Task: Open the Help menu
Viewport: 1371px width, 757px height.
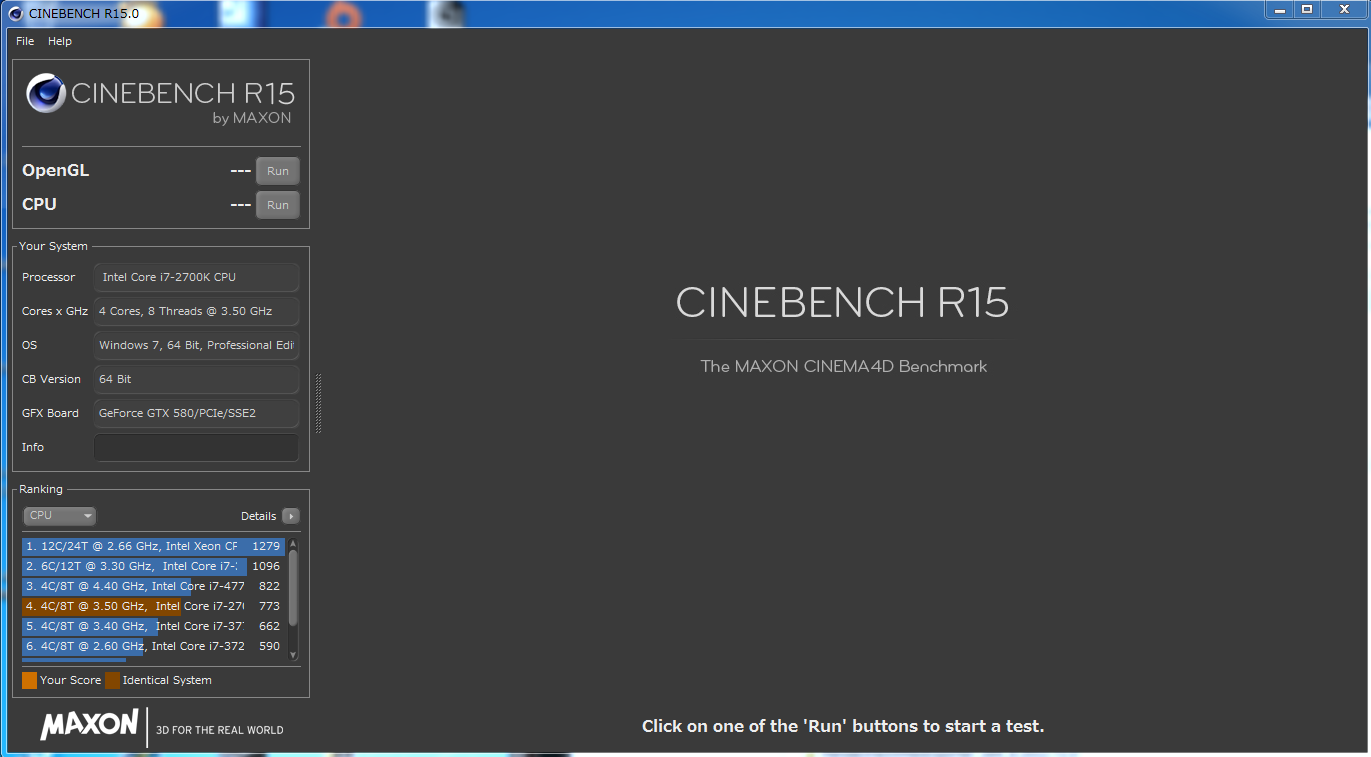Action: pos(60,41)
